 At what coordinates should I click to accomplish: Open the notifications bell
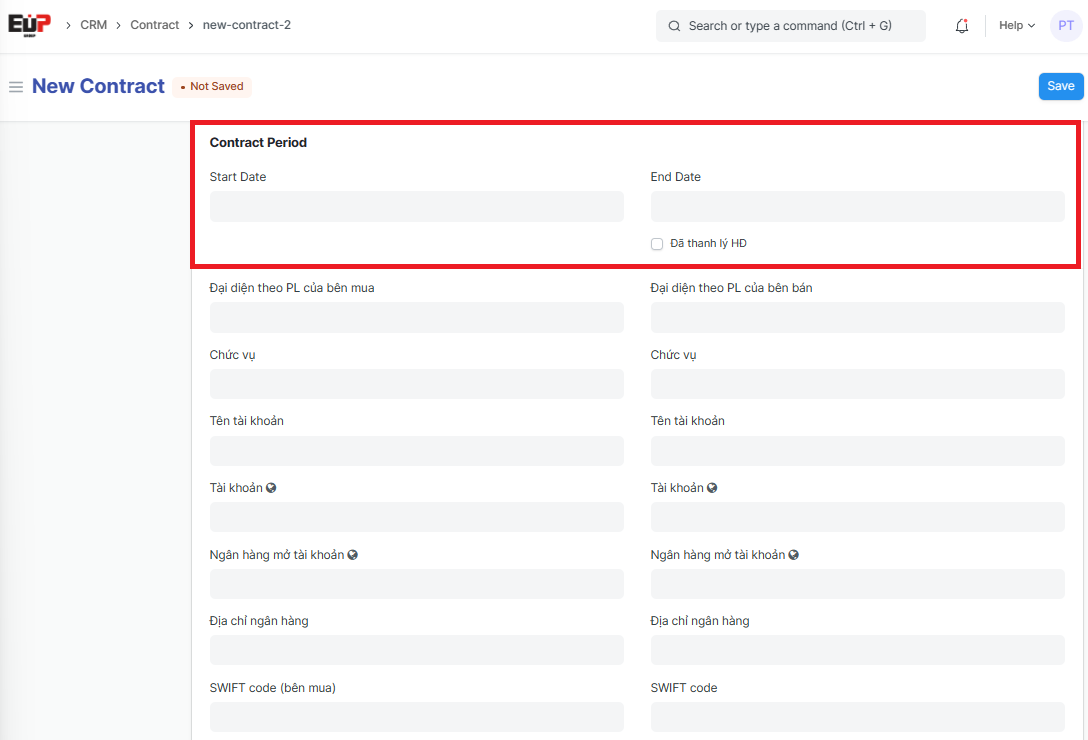[962, 26]
